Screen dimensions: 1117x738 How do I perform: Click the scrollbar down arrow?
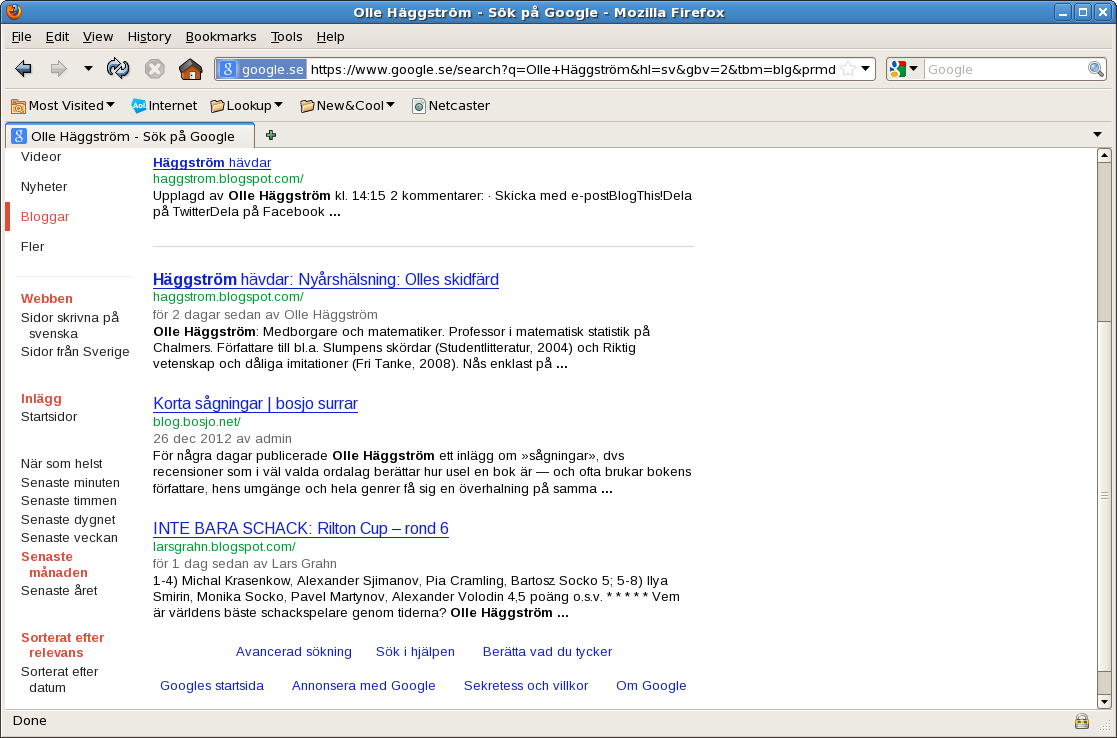click(1104, 702)
